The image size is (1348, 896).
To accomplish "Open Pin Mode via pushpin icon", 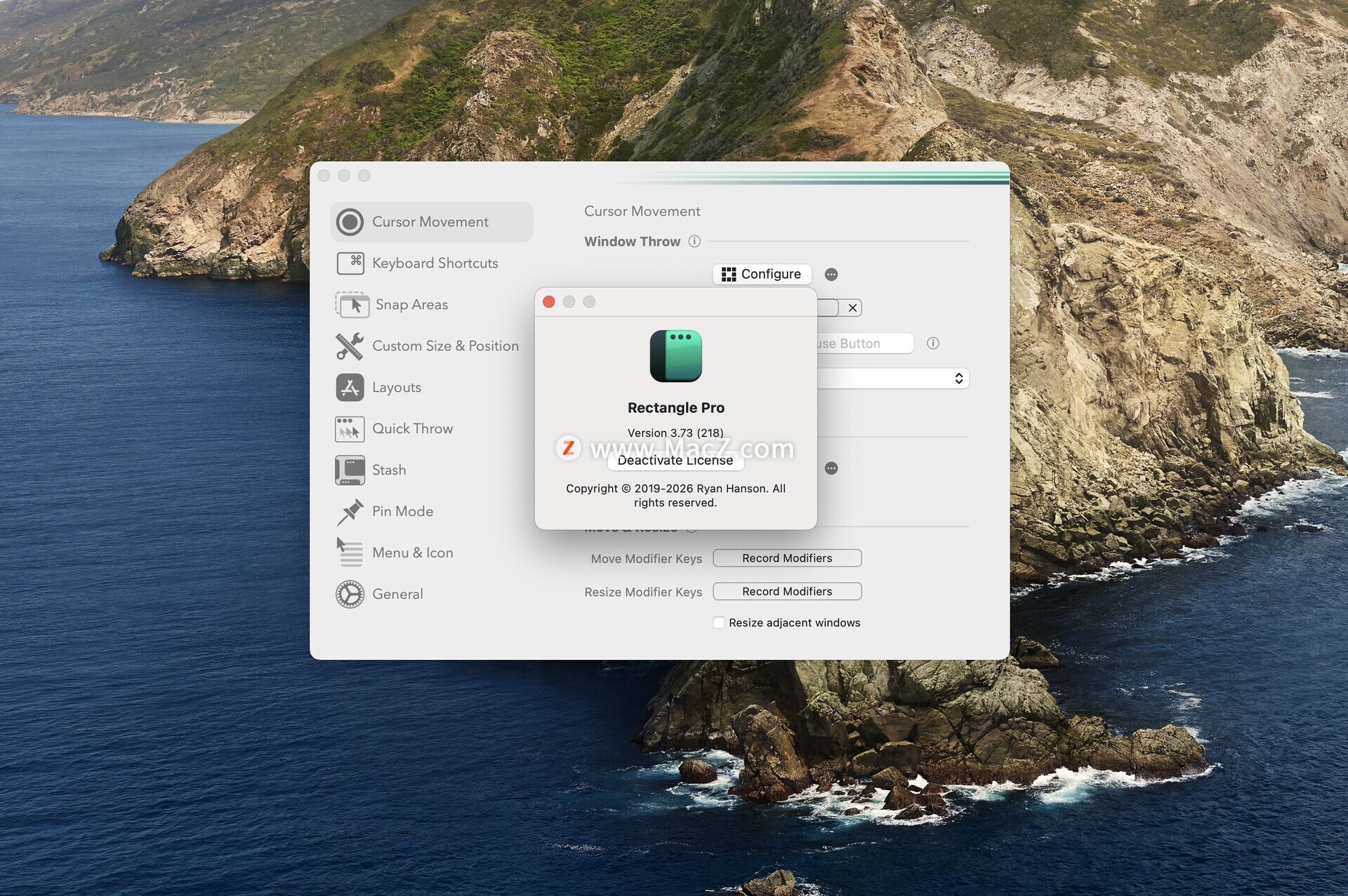I will [x=350, y=512].
